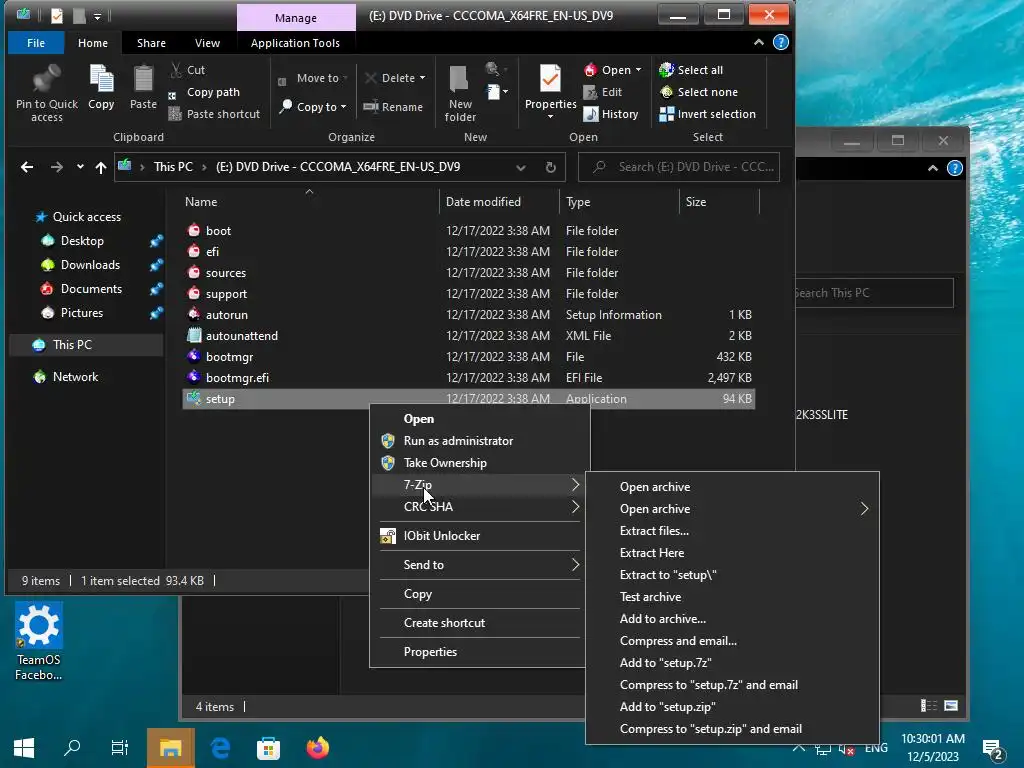Image resolution: width=1024 pixels, height=768 pixels.
Task: Click IObit Unlocker menu entry
Action: 479,536
